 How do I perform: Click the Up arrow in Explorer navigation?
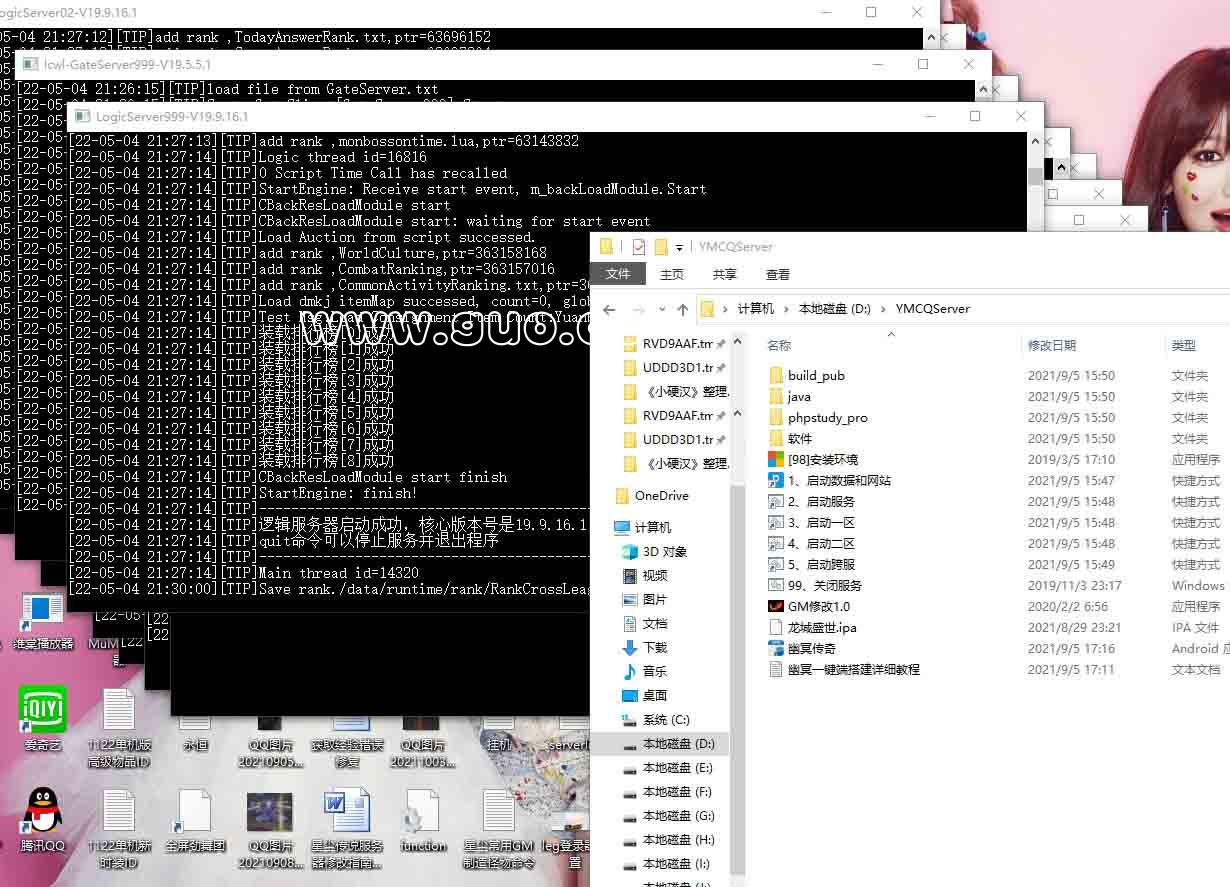coord(682,309)
